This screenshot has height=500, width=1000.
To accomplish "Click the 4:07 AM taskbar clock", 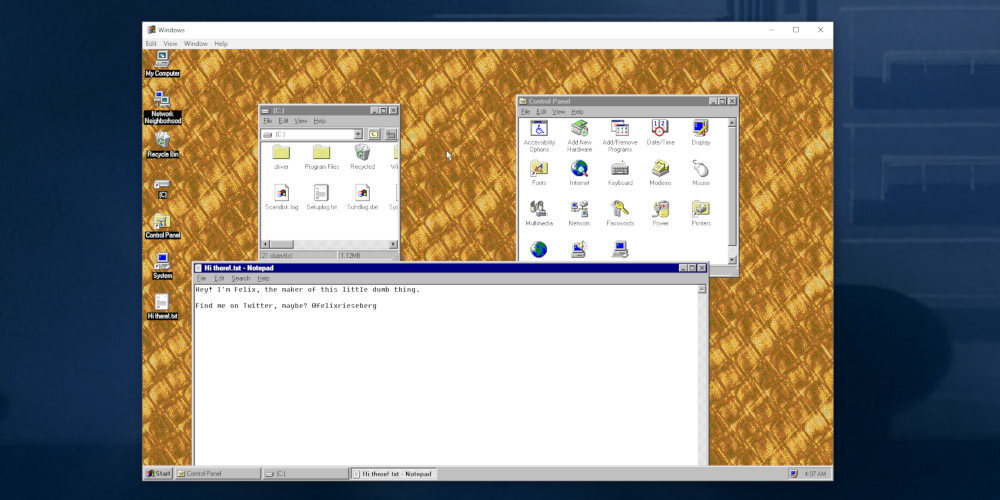I will pos(815,474).
